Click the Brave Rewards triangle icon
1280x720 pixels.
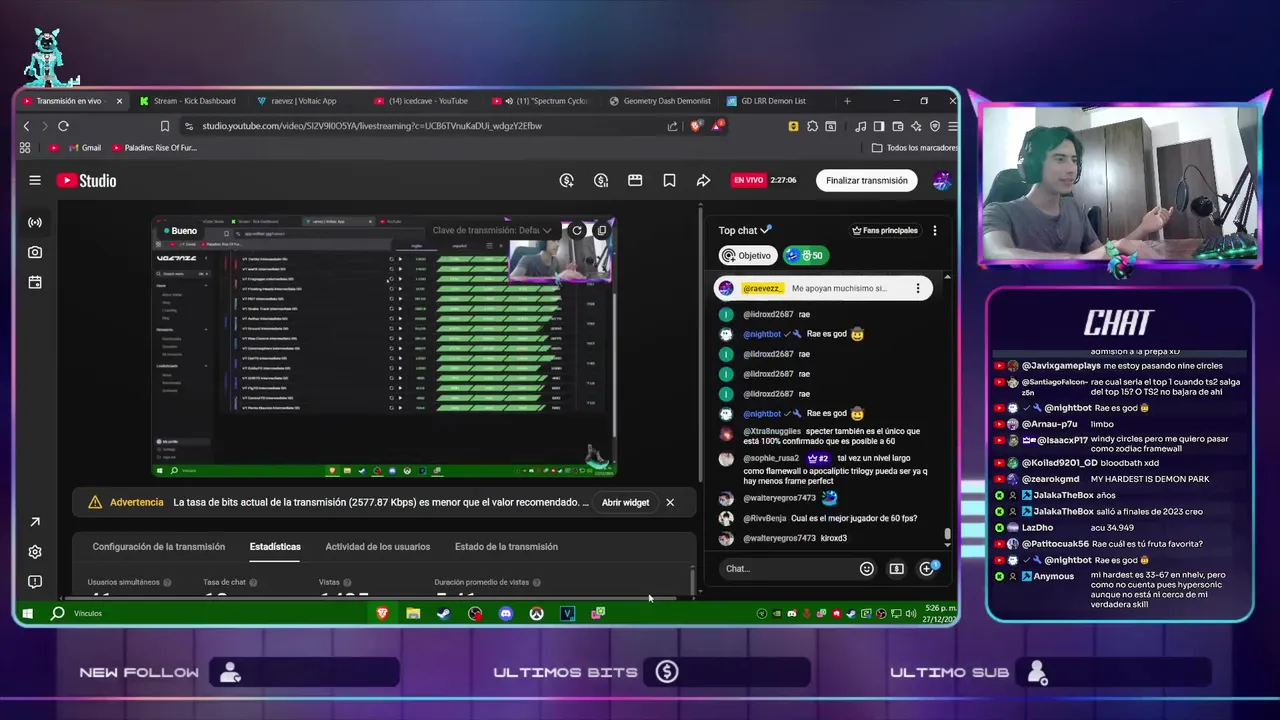(718, 125)
